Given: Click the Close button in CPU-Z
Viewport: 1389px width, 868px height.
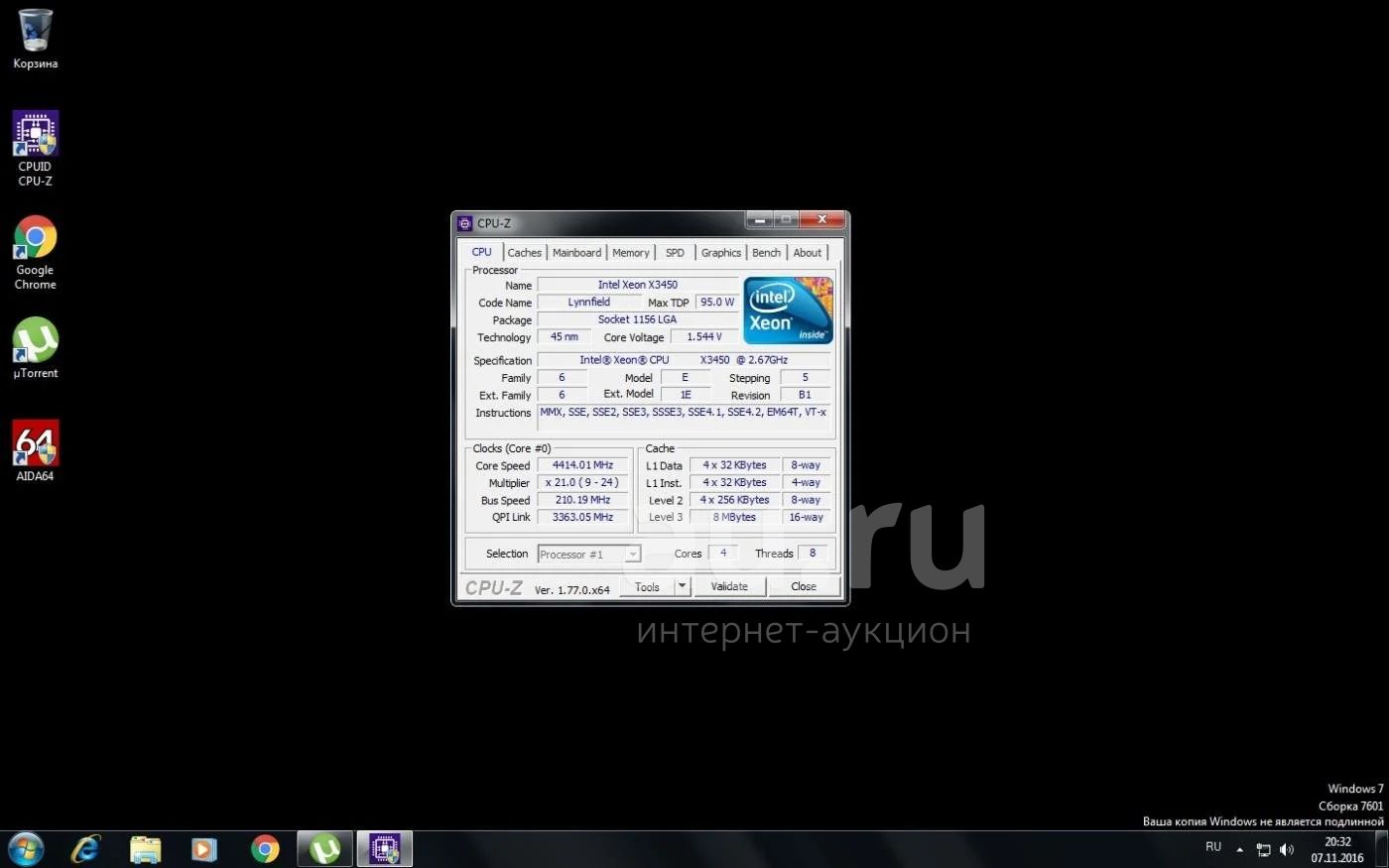Looking at the screenshot, I should (x=804, y=587).
